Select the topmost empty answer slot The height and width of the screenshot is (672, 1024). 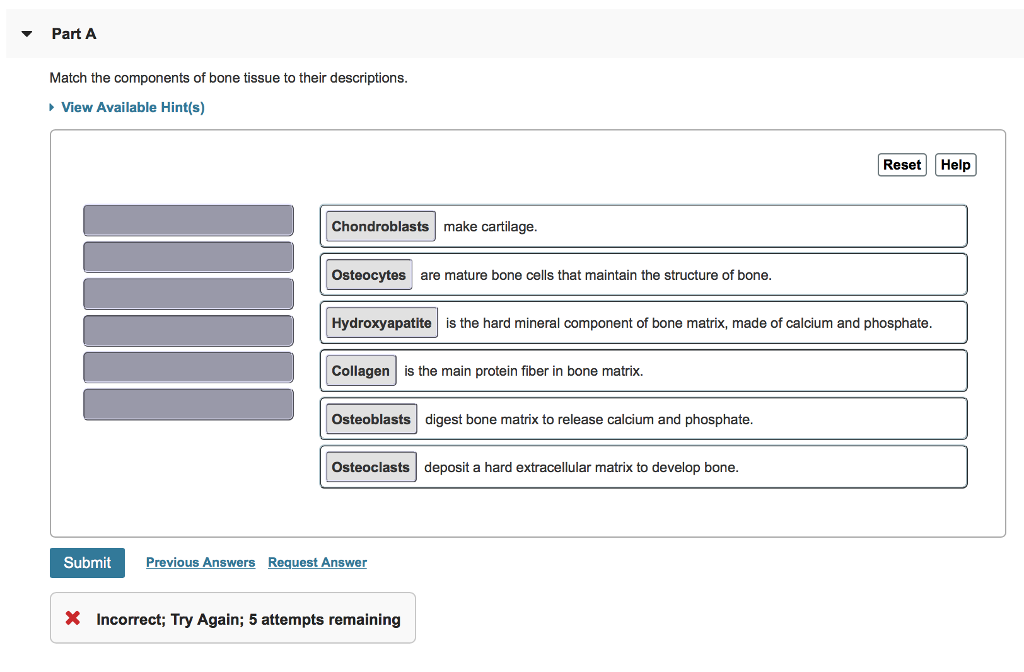(188, 220)
